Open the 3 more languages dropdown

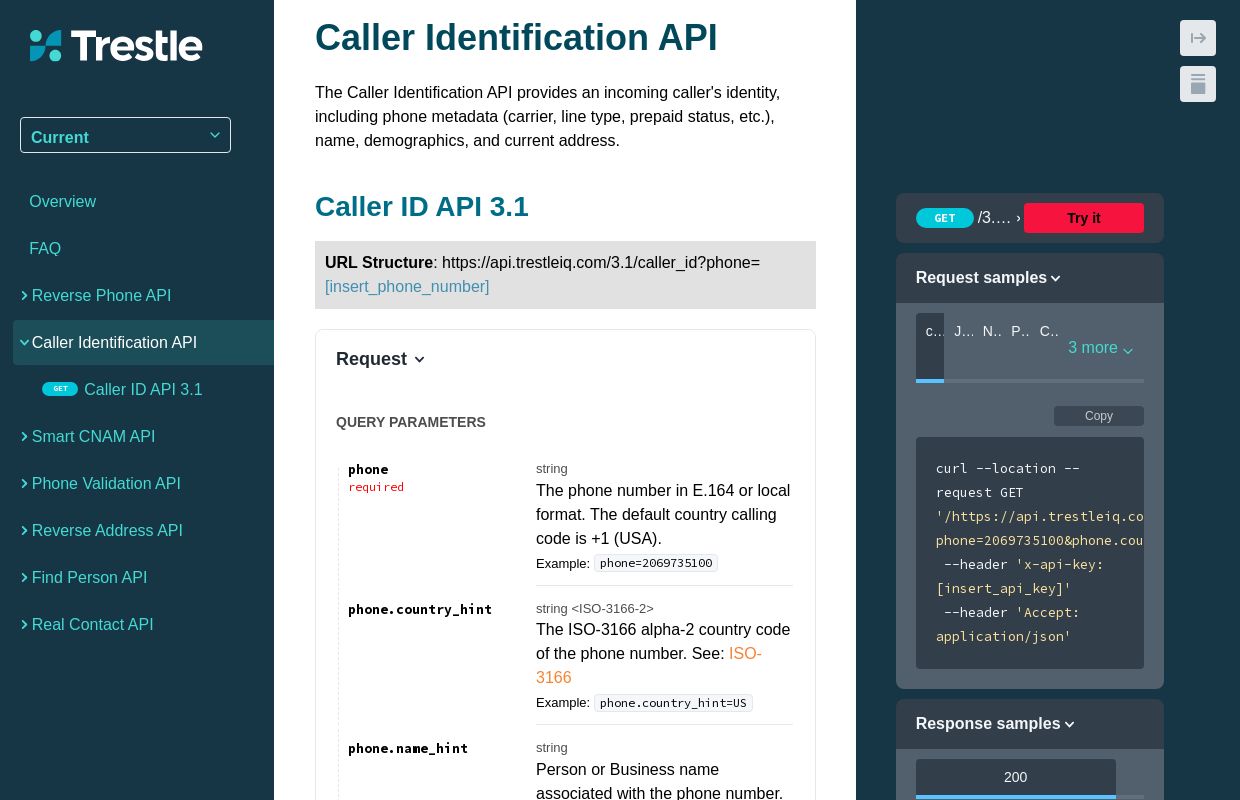pyautogui.click(x=1100, y=347)
